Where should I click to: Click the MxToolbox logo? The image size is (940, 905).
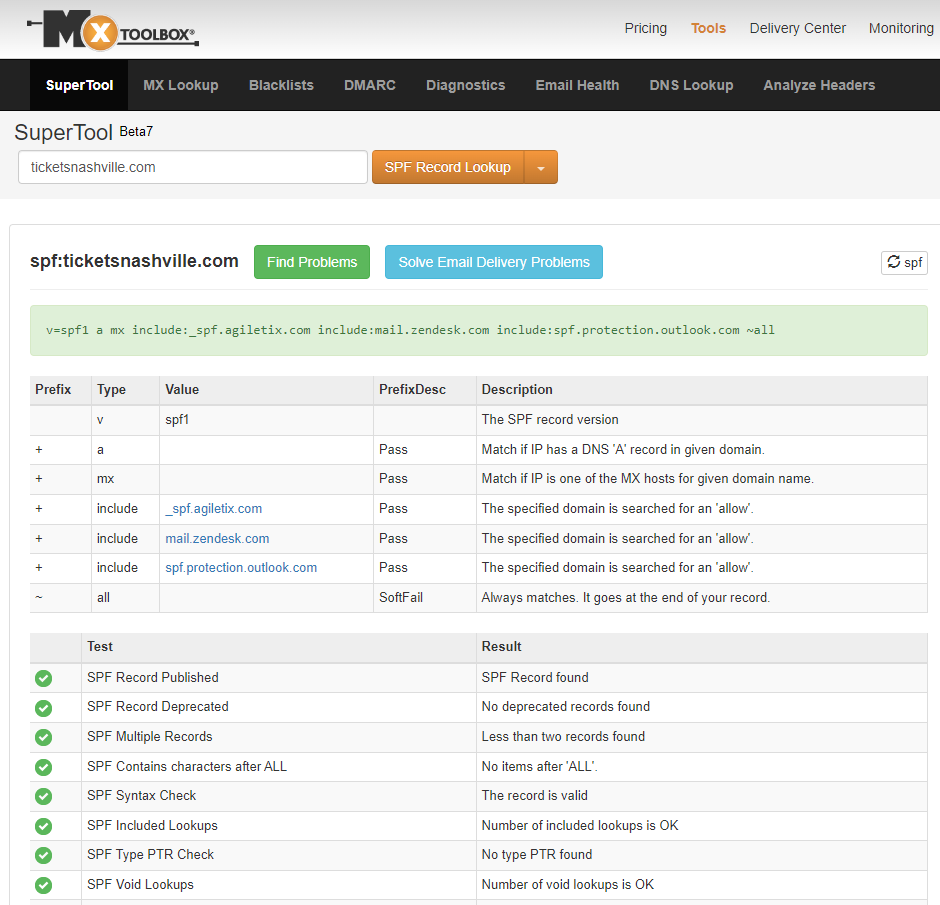(113, 30)
